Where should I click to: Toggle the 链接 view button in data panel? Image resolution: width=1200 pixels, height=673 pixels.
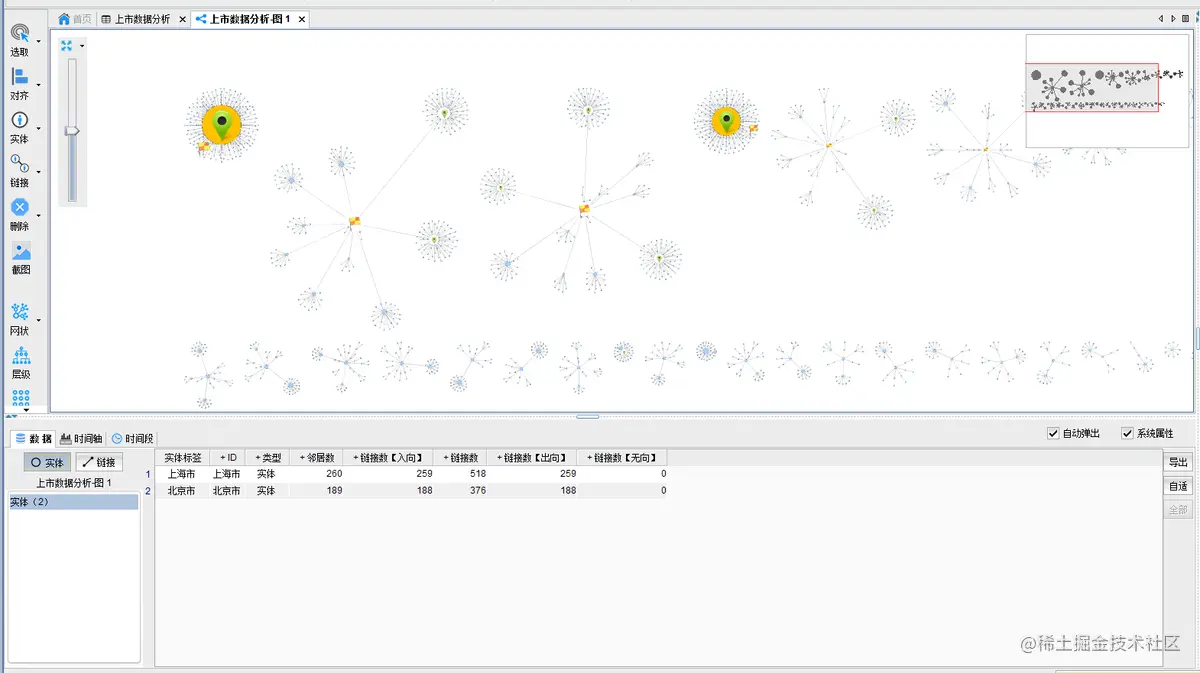click(99, 462)
